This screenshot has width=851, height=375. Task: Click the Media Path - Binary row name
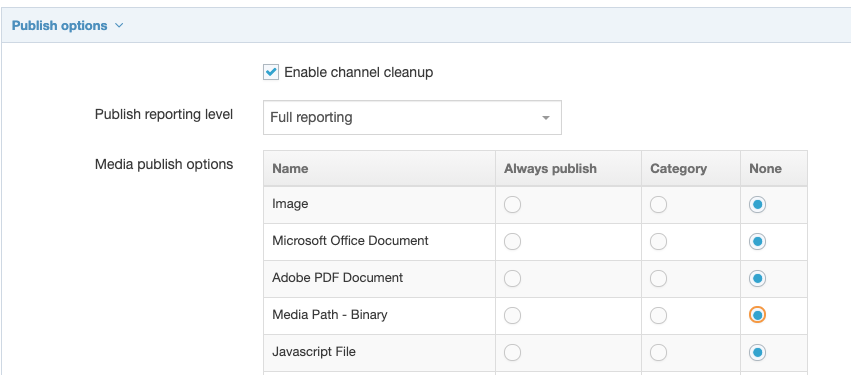coord(329,315)
